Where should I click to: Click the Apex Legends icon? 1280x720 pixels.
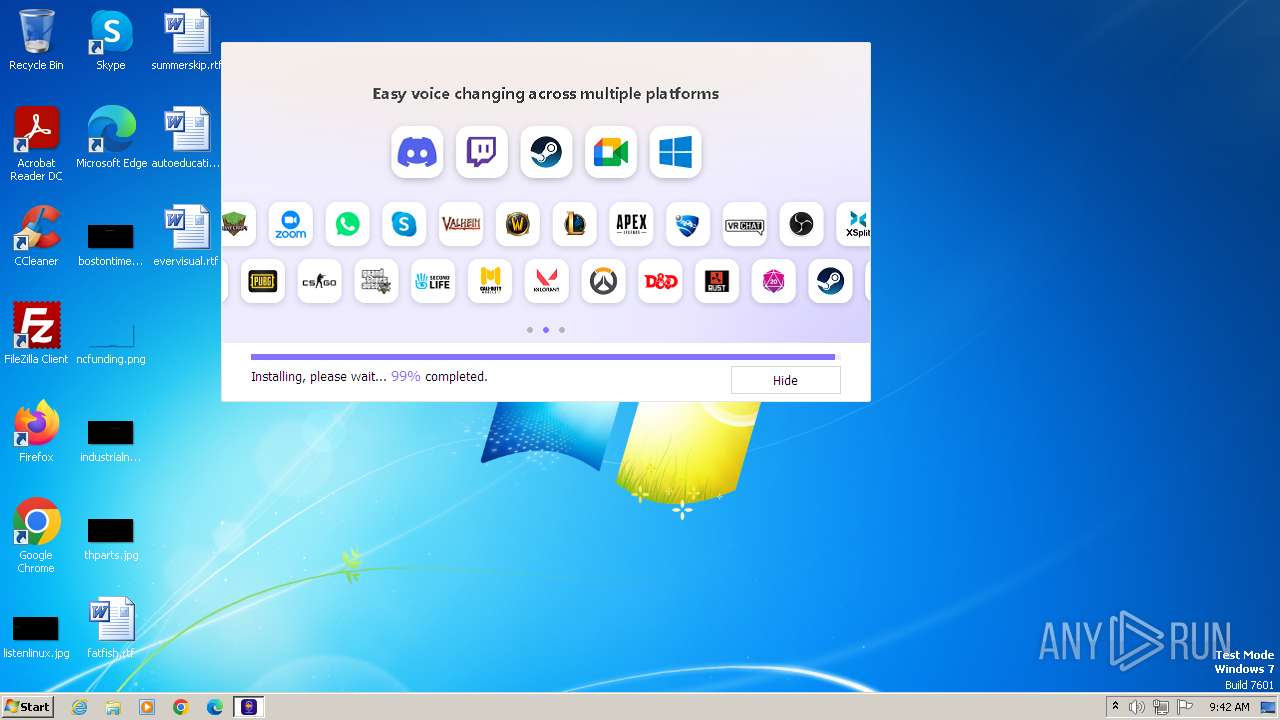pos(631,224)
